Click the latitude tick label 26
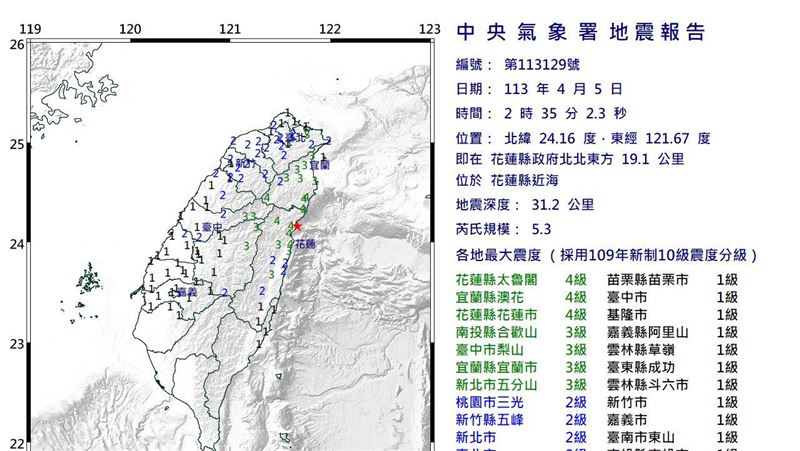 tap(17, 44)
